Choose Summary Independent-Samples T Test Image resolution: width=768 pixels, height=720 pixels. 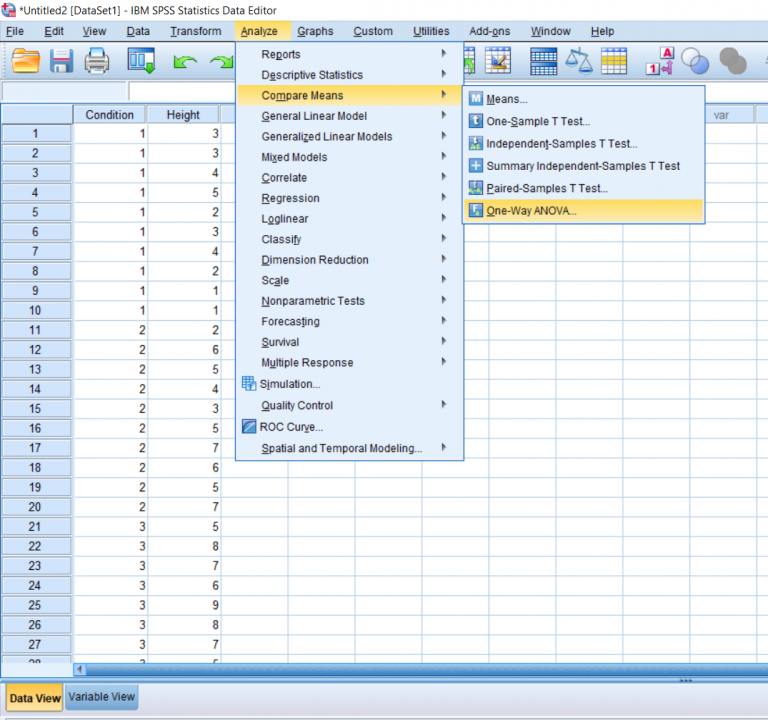pos(583,166)
